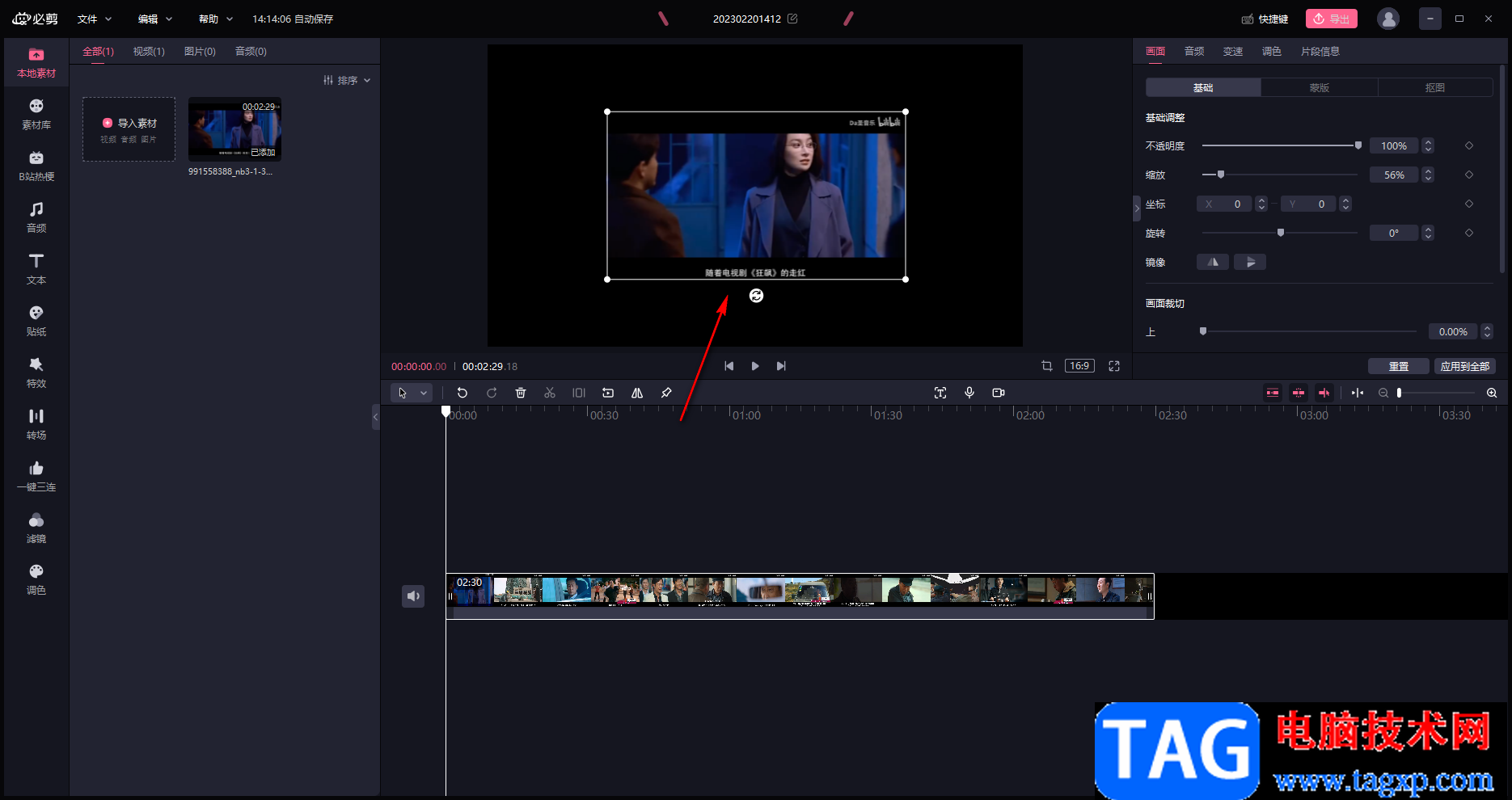Image resolution: width=1512 pixels, height=800 pixels.
Task: Switch to 片段信息 clip info tab
Action: pyautogui.click(x=1320, y=52)
